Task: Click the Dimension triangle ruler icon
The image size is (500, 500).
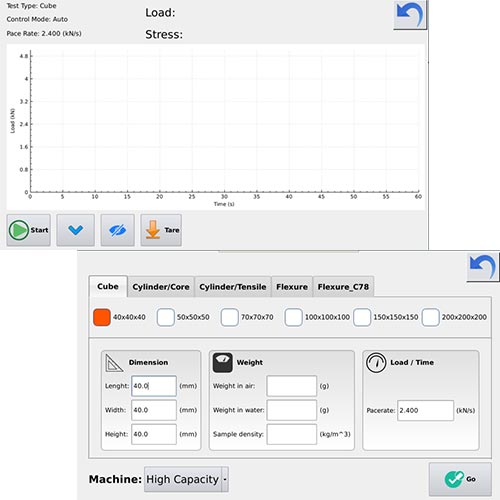Action: [x=114, y=363]
